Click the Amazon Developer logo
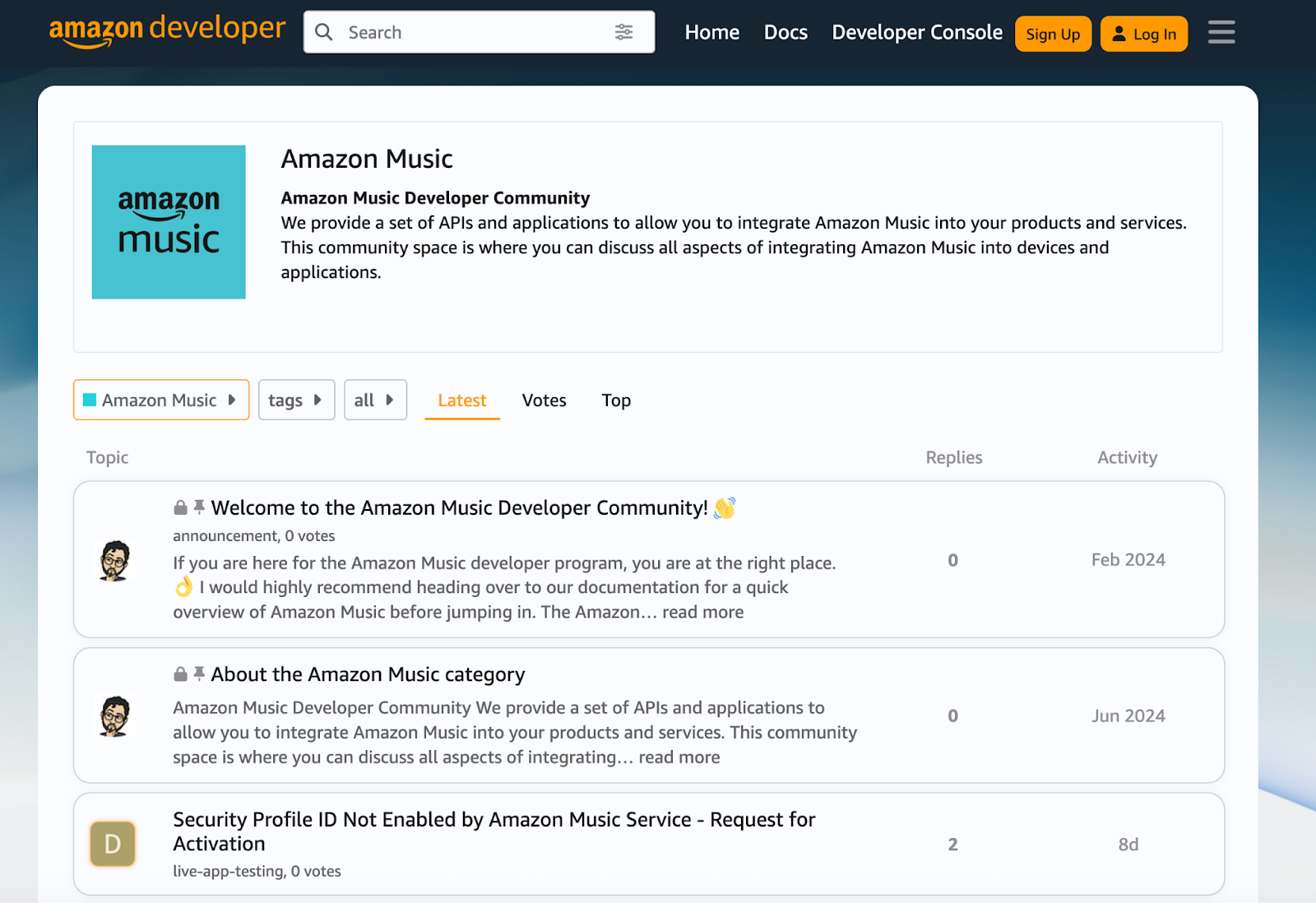This screenshot has height=903, width=1316. [164, 30]
